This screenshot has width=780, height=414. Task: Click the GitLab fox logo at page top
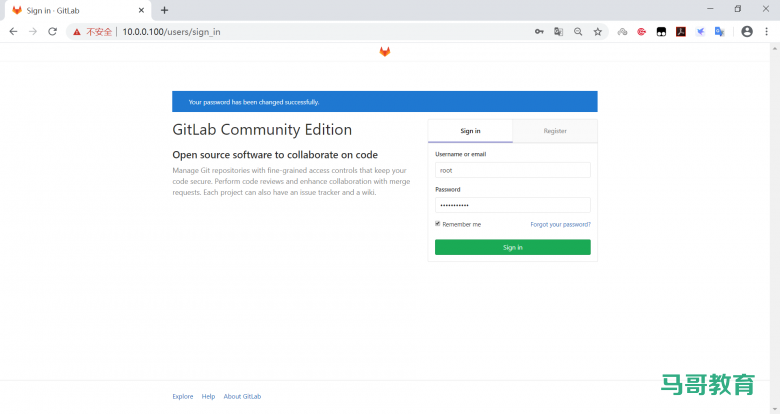pos(385,51)
